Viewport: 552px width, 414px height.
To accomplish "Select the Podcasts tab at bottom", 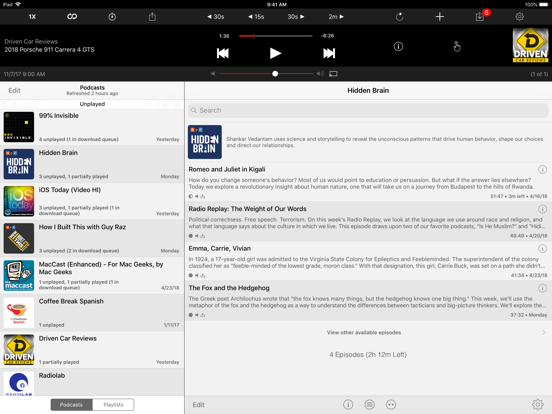I will click(x=71, y=404).
